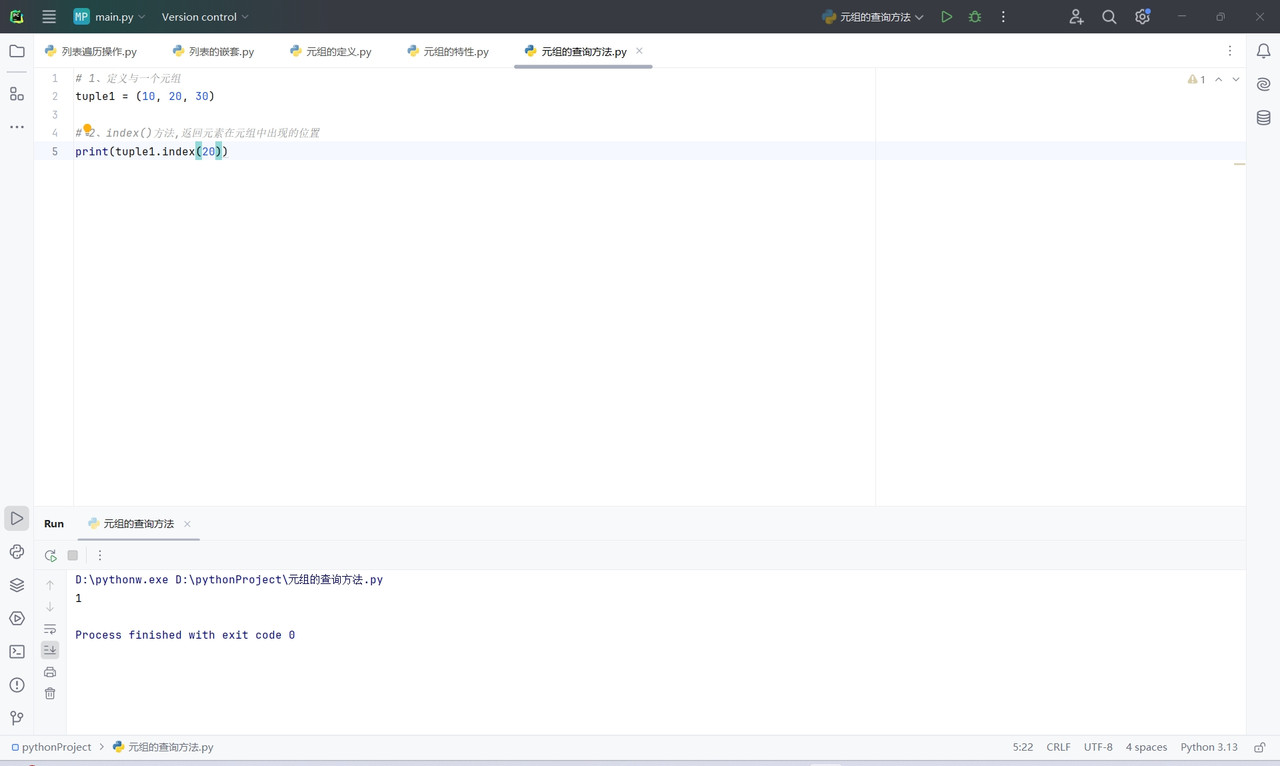The height and width of the screenshot is (766, 1280).
Task: Debug the current configuration with bug icon
Action: 975,17
